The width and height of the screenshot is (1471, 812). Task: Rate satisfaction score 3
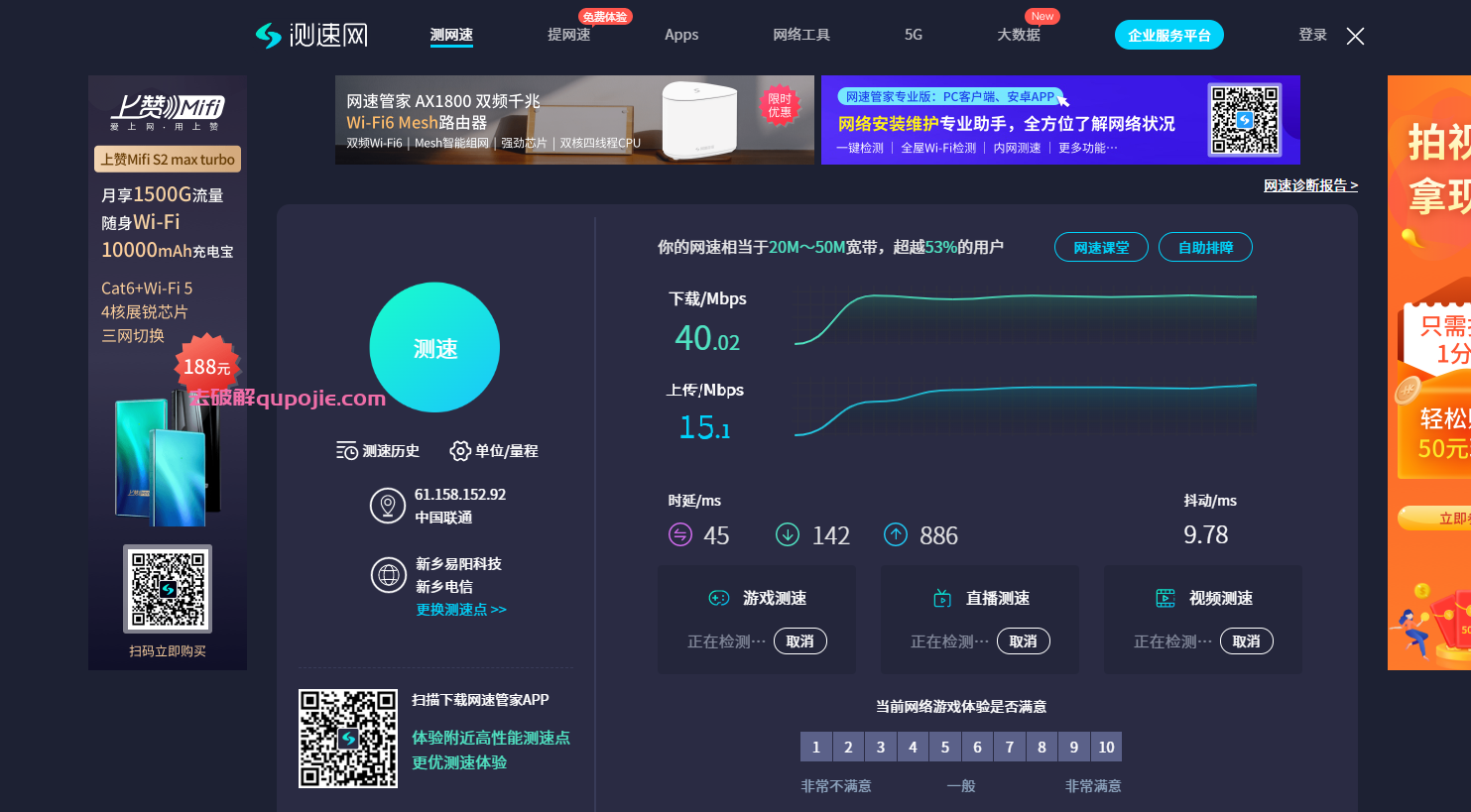(x=880, y=747)
